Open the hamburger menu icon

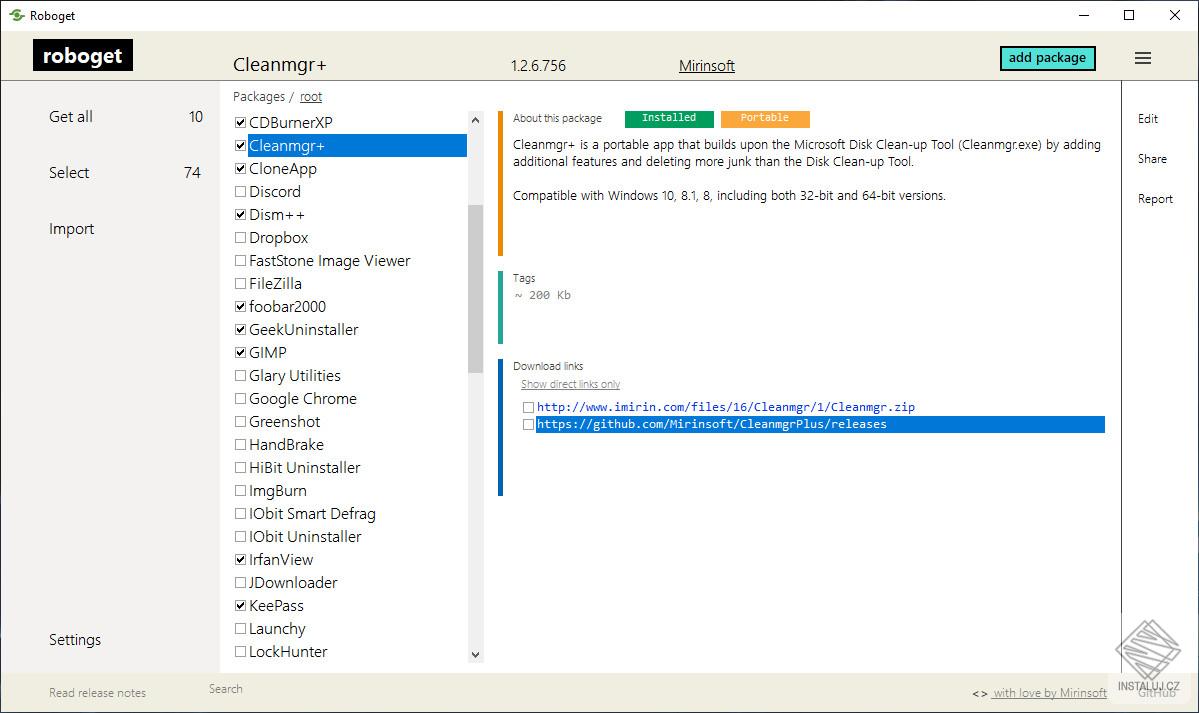pyautogui.click(x=1143, y=58)
